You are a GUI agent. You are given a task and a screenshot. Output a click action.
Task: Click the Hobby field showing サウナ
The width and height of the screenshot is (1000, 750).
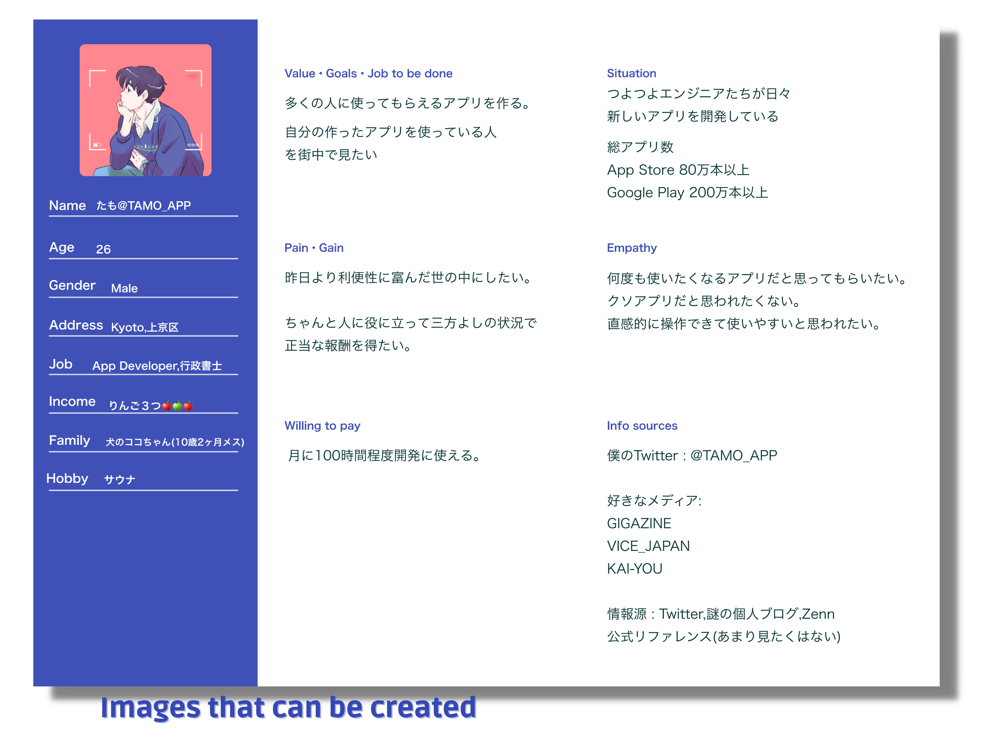point(142,479)
